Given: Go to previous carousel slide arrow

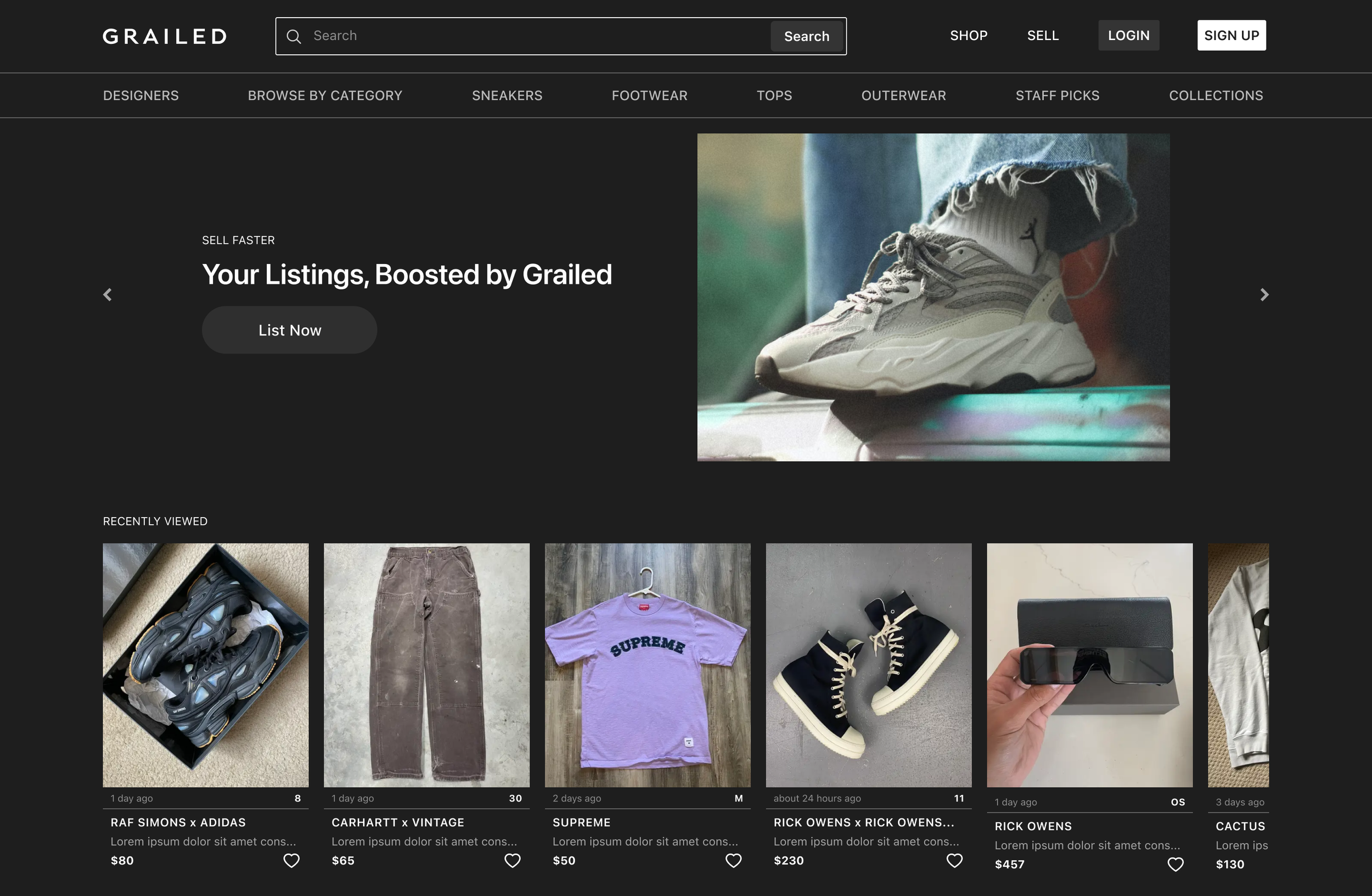Looking at the screenshot, I should click(x=108, y=295).
